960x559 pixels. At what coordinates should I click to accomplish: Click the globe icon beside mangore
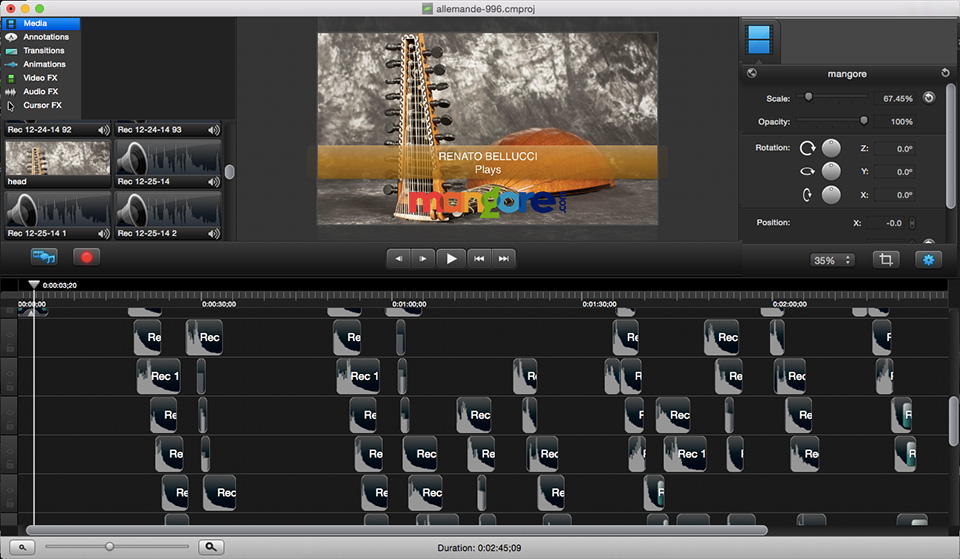752,73
